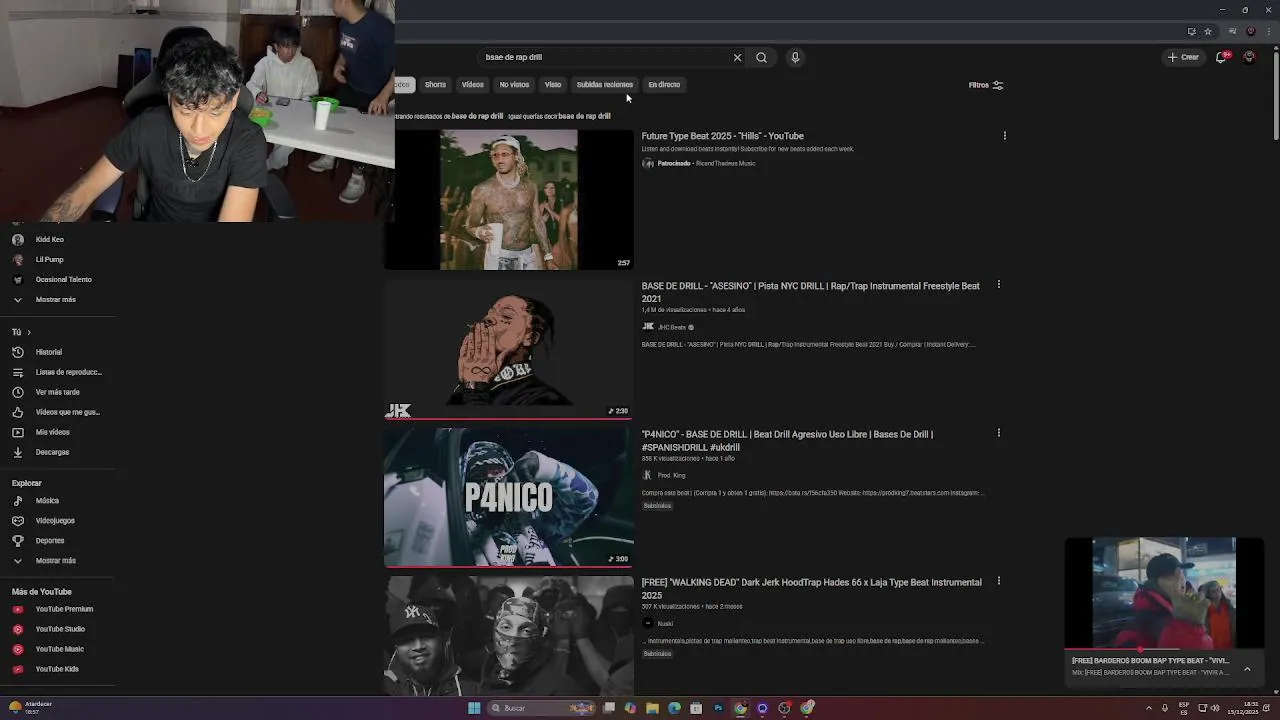1280x720 pixels.
Task: Open YouTube account avatar menu
Action: [x=1249, y=57]
